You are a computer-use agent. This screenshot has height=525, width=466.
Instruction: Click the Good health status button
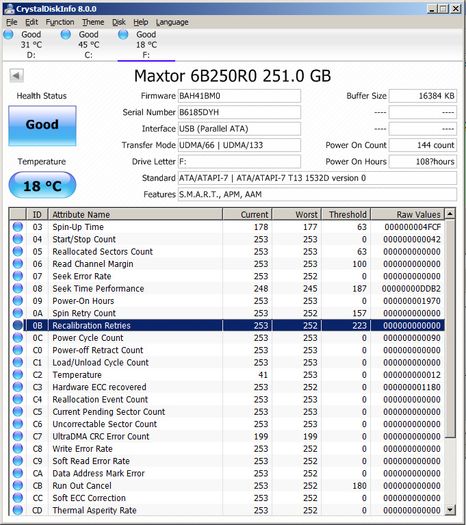pos(42,125)
